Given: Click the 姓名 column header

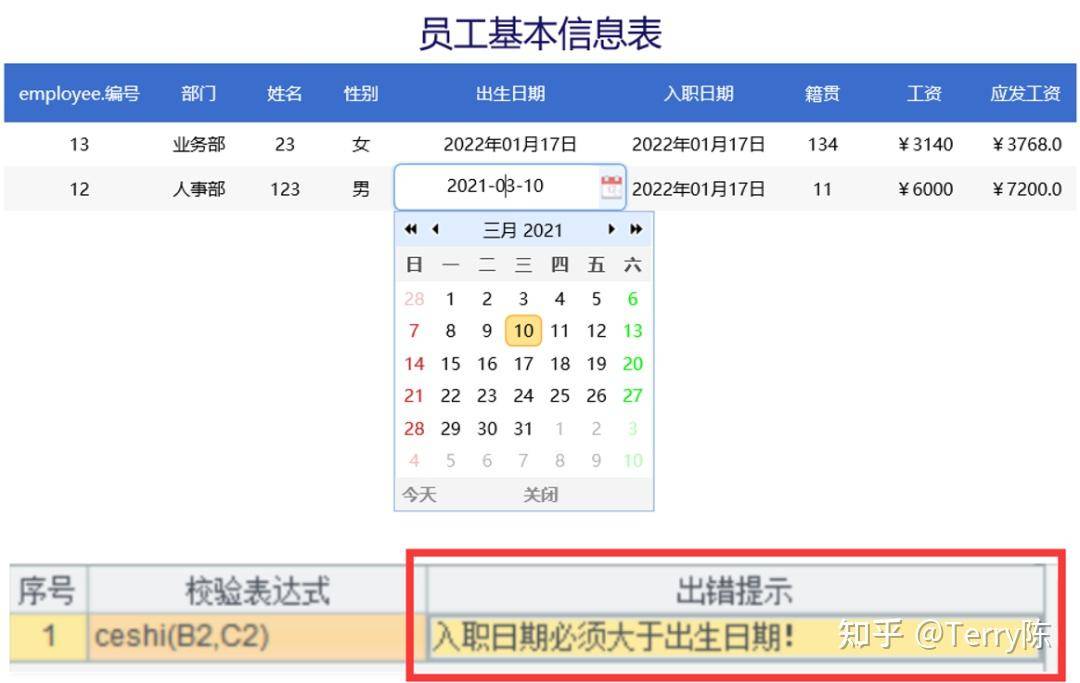Looking at the screenshot, I should click(x=284, y=93).
